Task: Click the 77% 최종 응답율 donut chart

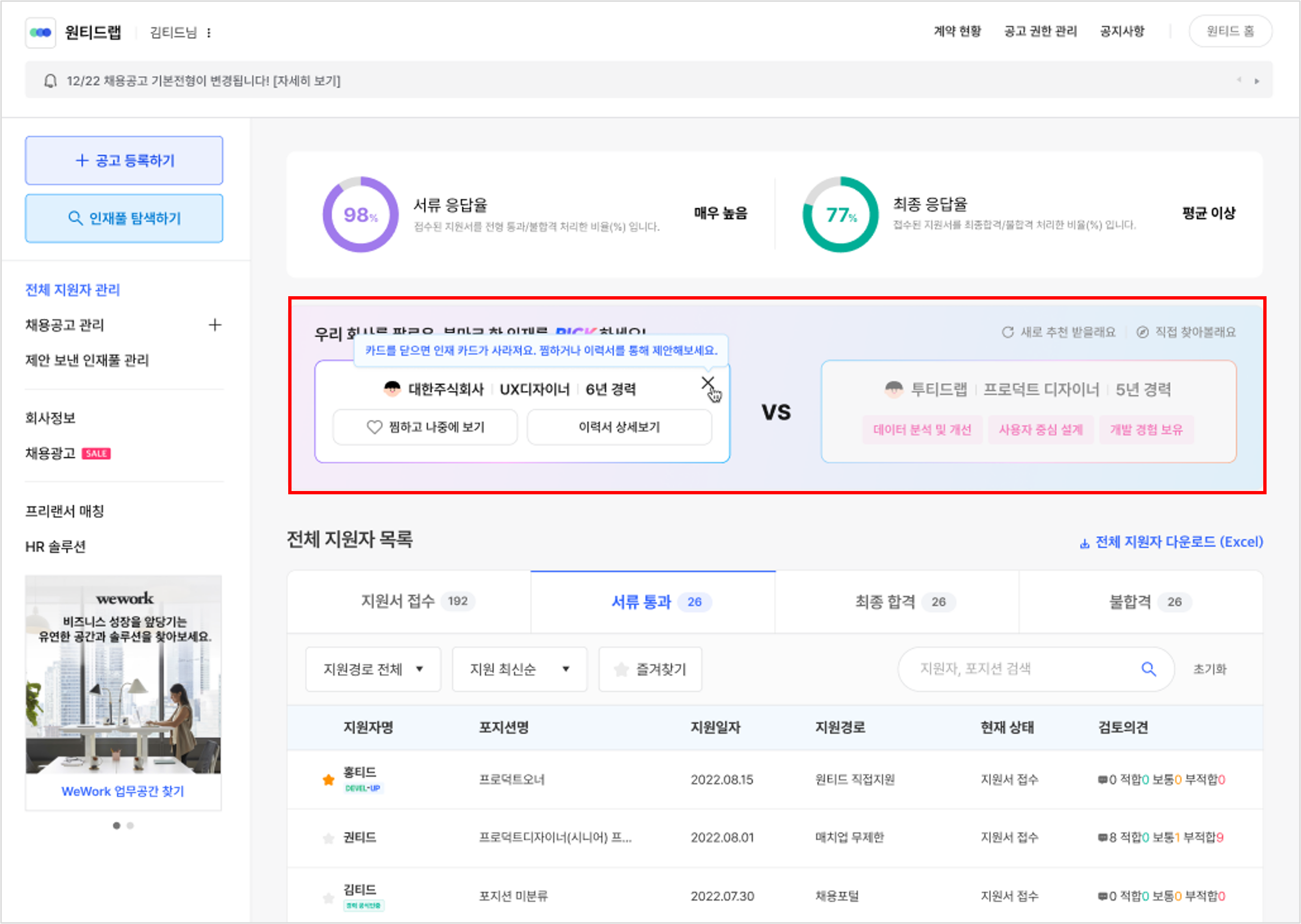Action: point(840,215)
